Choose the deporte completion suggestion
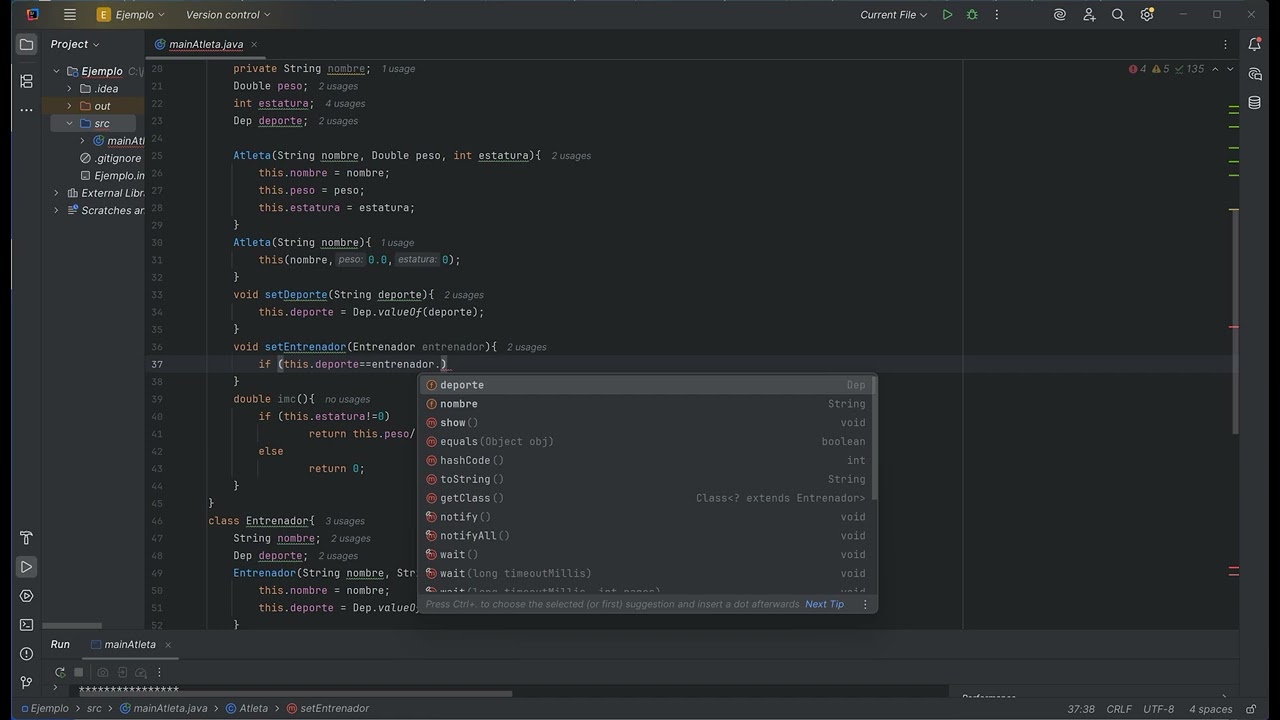 point(646,385)
